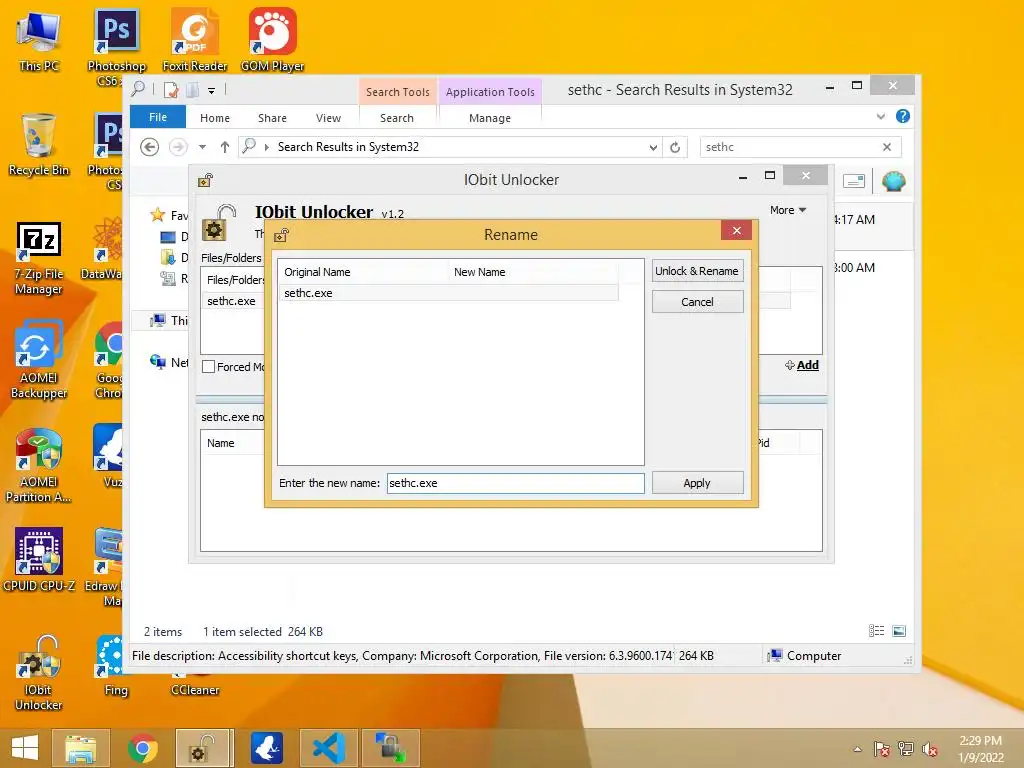Click Apply in Rename dialog

click(697, 483)
